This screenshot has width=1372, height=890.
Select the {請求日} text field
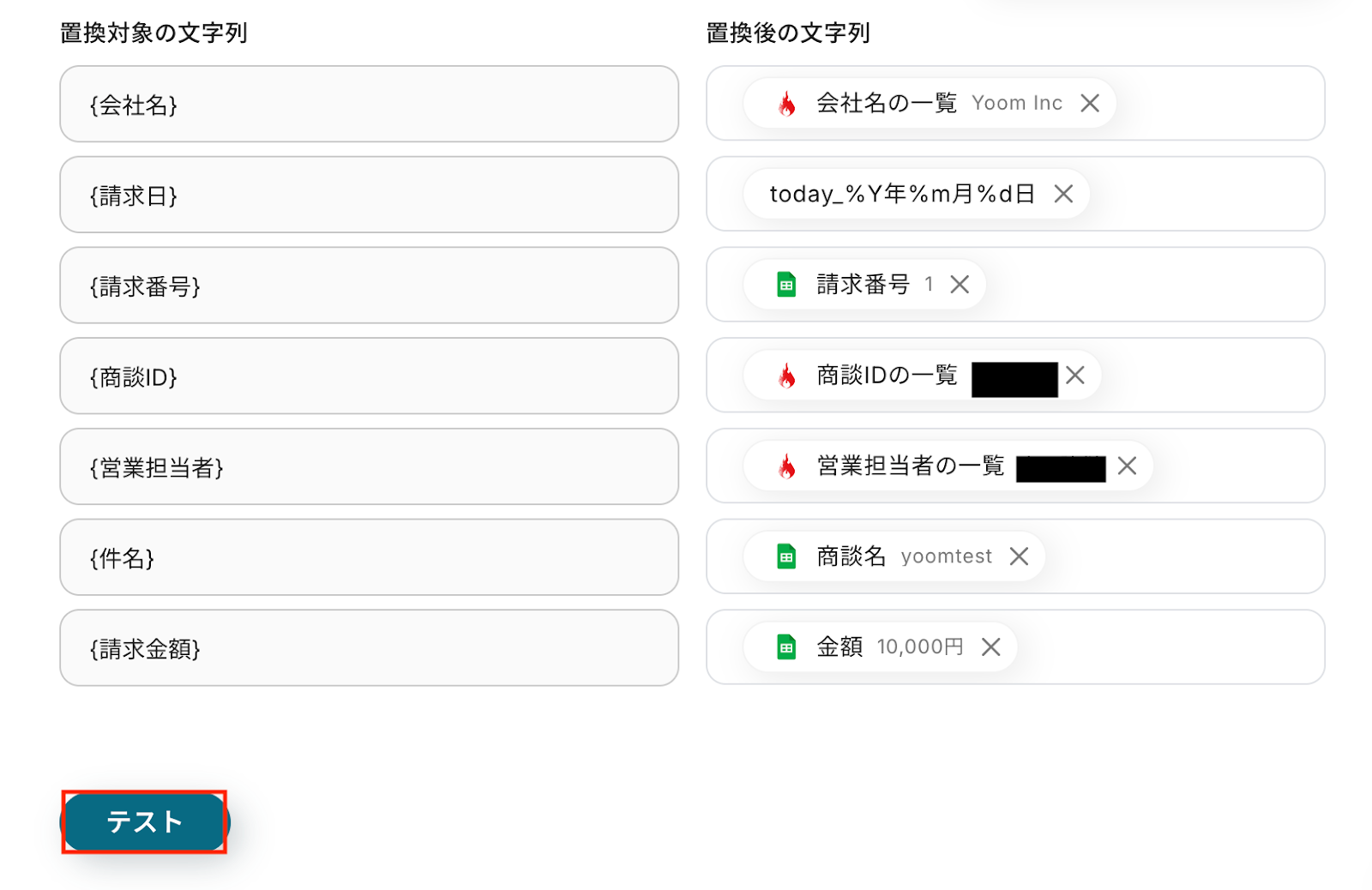(x=369, y=195)
